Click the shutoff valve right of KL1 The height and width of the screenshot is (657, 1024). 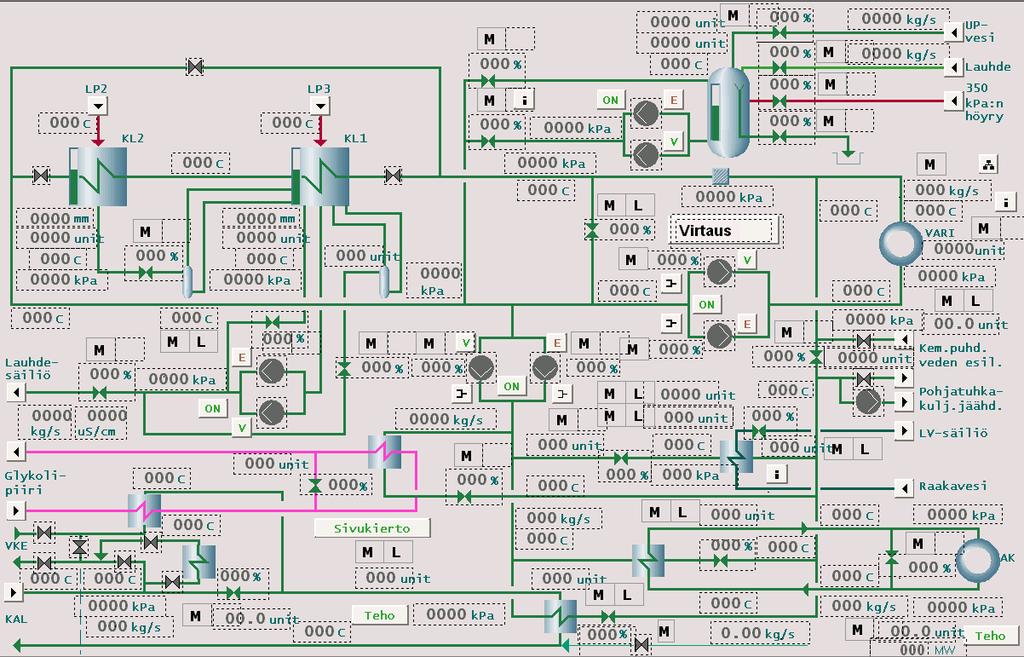click(392, 176)
